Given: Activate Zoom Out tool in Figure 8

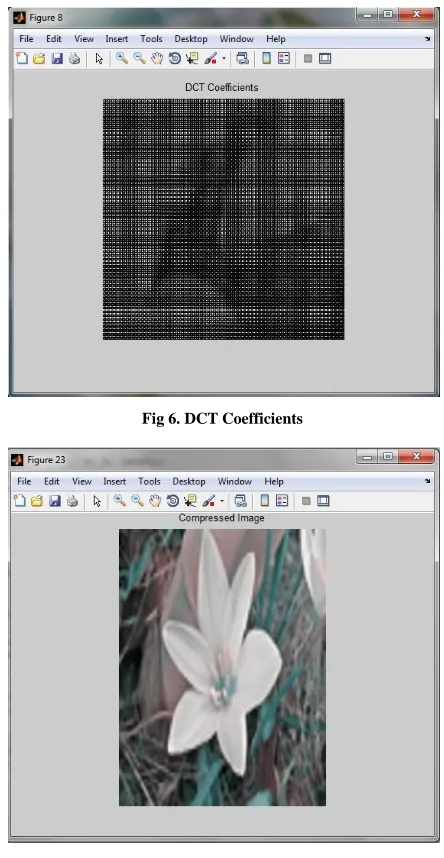Looking at the screenshot, I should pyautogui.click(x=140, y=59).
